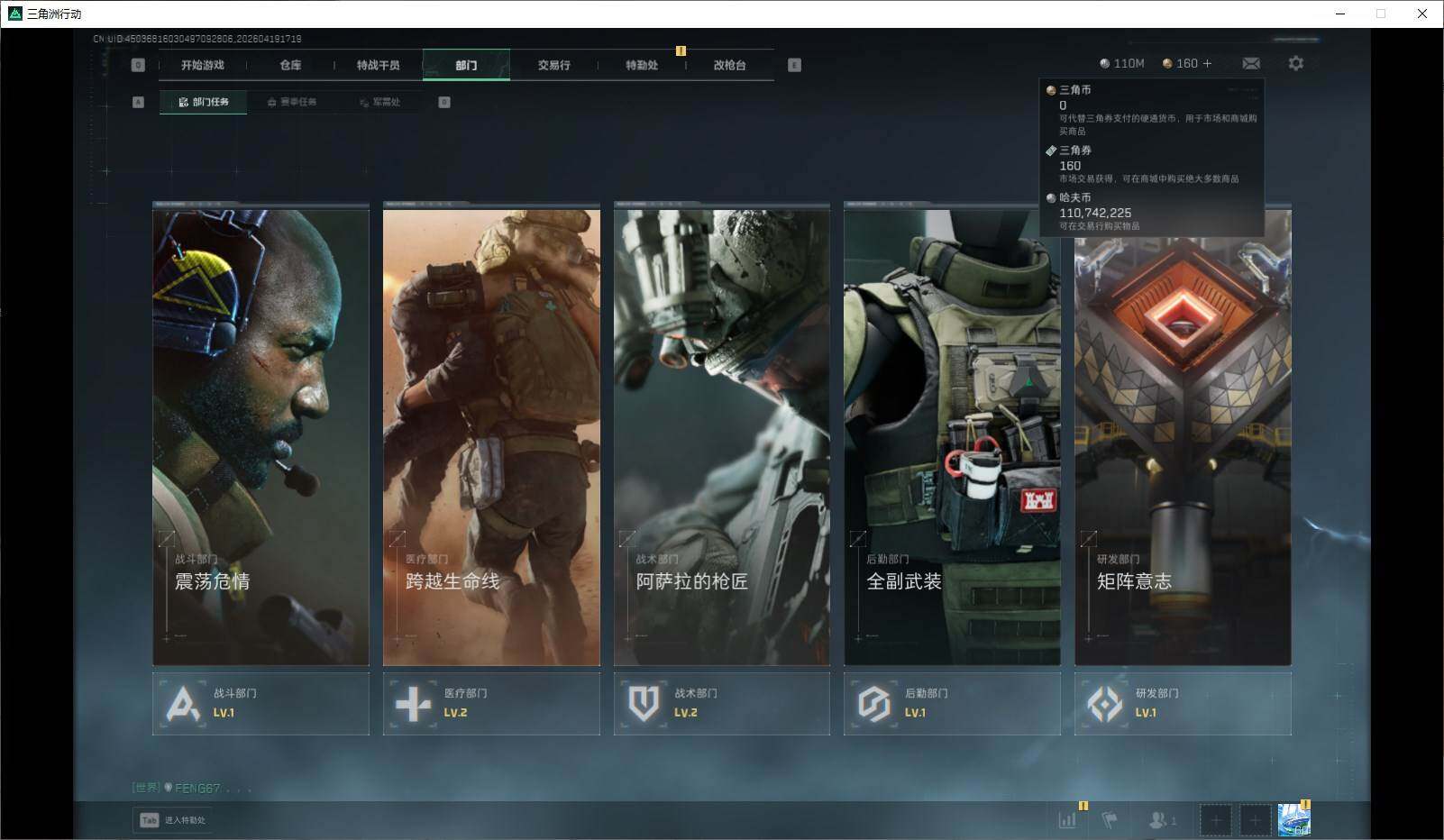Go to the 交易行 tab
The width and height of the screenshot is (1444, 840).
click(x=553, y=65)
